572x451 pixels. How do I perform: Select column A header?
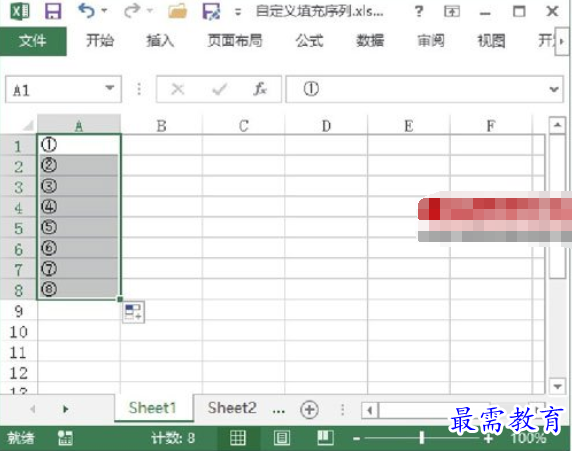[x=79, y=126]
